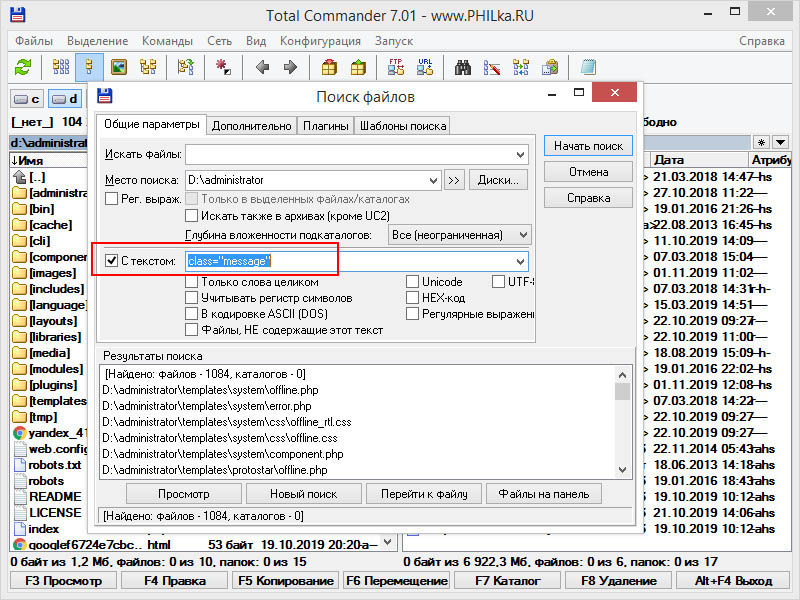Click the 'Дата' column header
This screenshot has height=600, width=800.
click(x=697, y=160)
